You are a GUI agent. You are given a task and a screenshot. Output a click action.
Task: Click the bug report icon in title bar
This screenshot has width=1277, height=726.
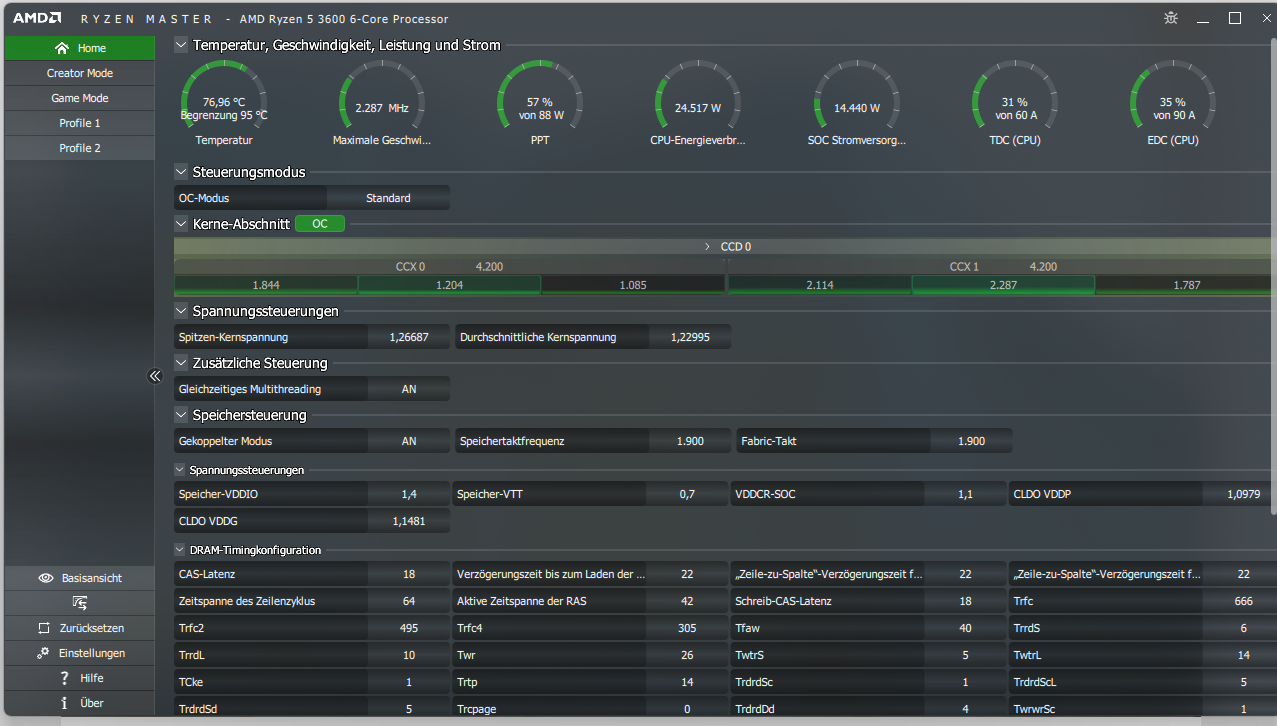click(x=1172, y=18)
